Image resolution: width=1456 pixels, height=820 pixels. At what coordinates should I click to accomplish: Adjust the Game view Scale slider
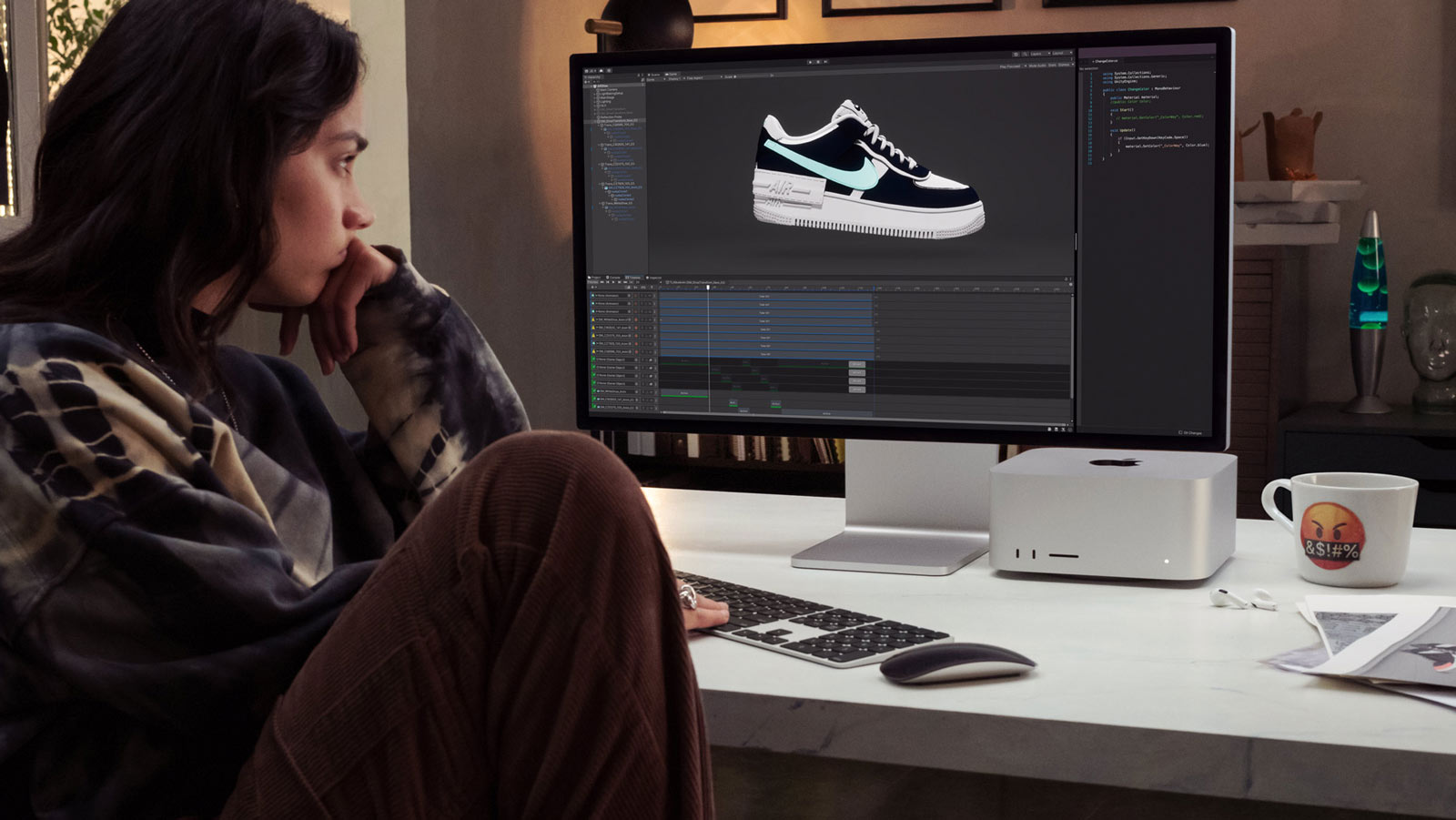tap(753, 76)
